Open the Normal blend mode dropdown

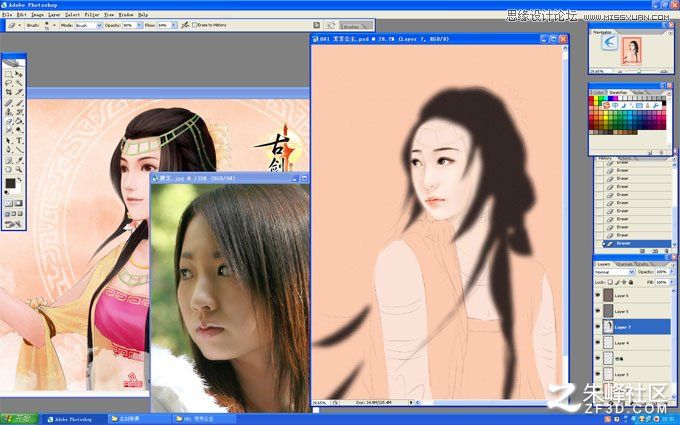tap(615, 272)
